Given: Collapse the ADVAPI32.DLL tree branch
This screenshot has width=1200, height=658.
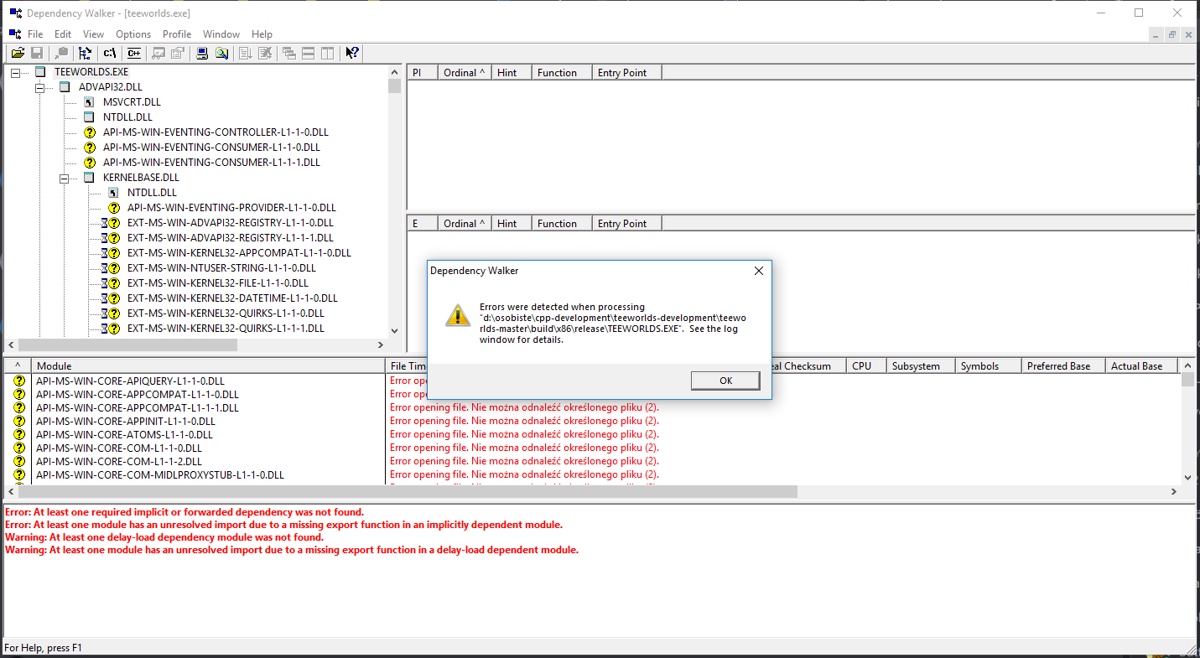Looking at the screenshot, I should tap(40, 88).
